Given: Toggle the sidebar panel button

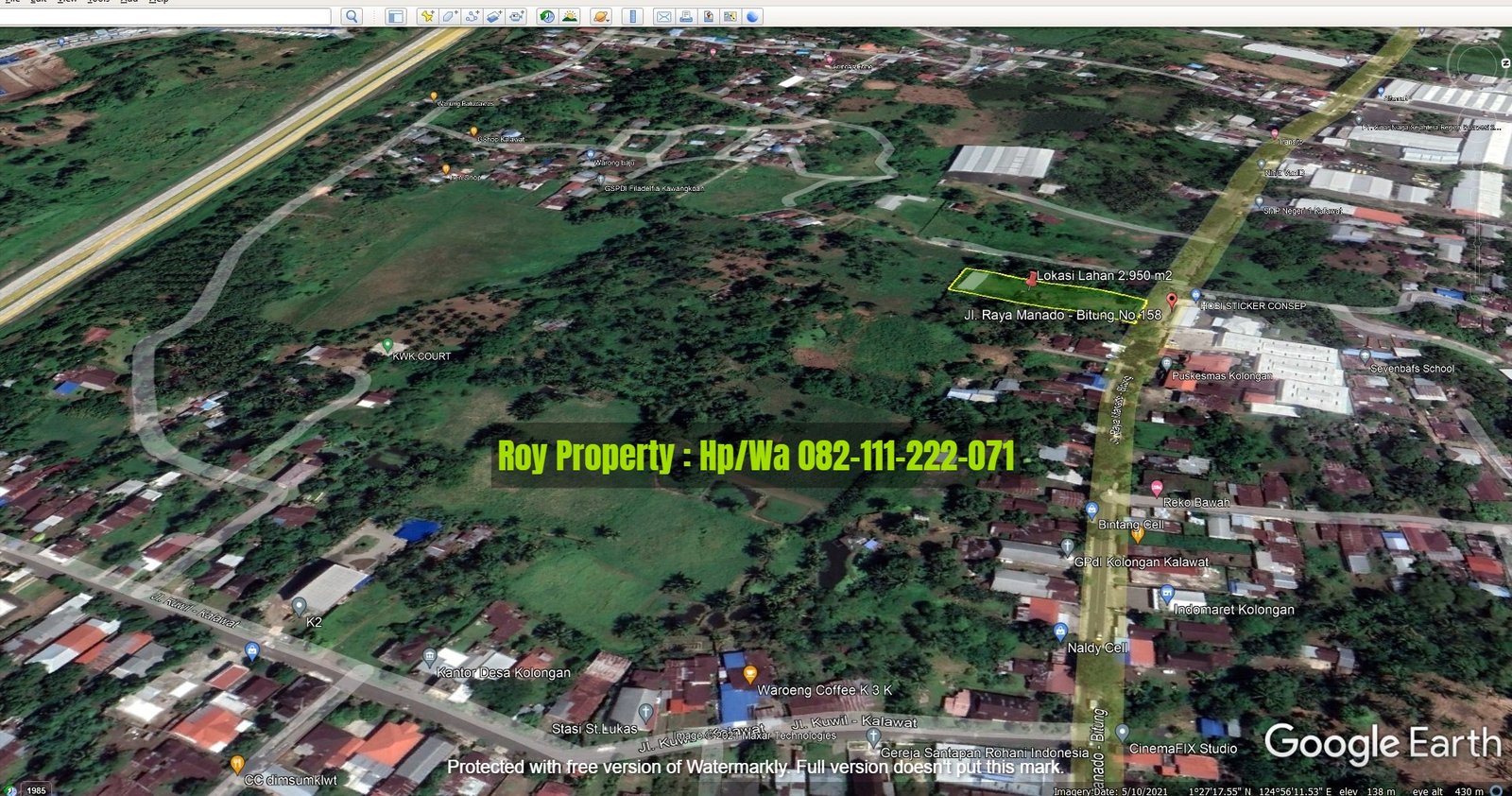Looking at the screenshot, I should pos(396,16).
